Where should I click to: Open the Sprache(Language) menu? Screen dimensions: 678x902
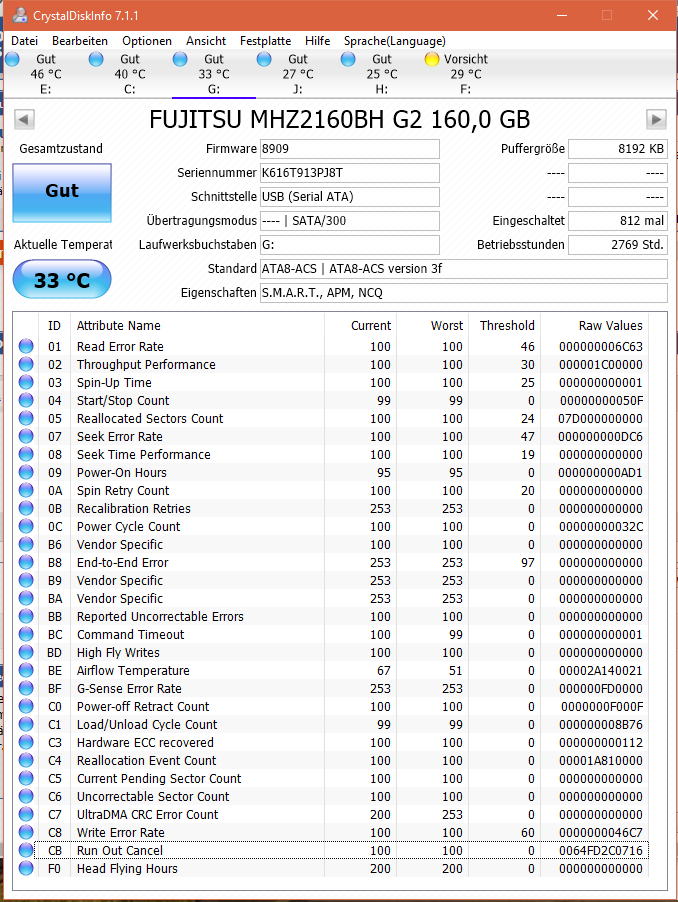pos(394,41)
